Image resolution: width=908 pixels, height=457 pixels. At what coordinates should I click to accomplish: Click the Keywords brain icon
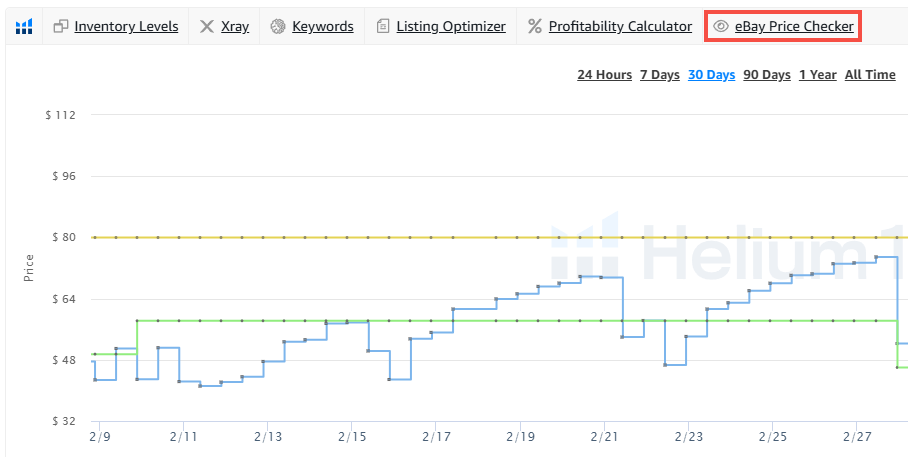tap(279, 26)
